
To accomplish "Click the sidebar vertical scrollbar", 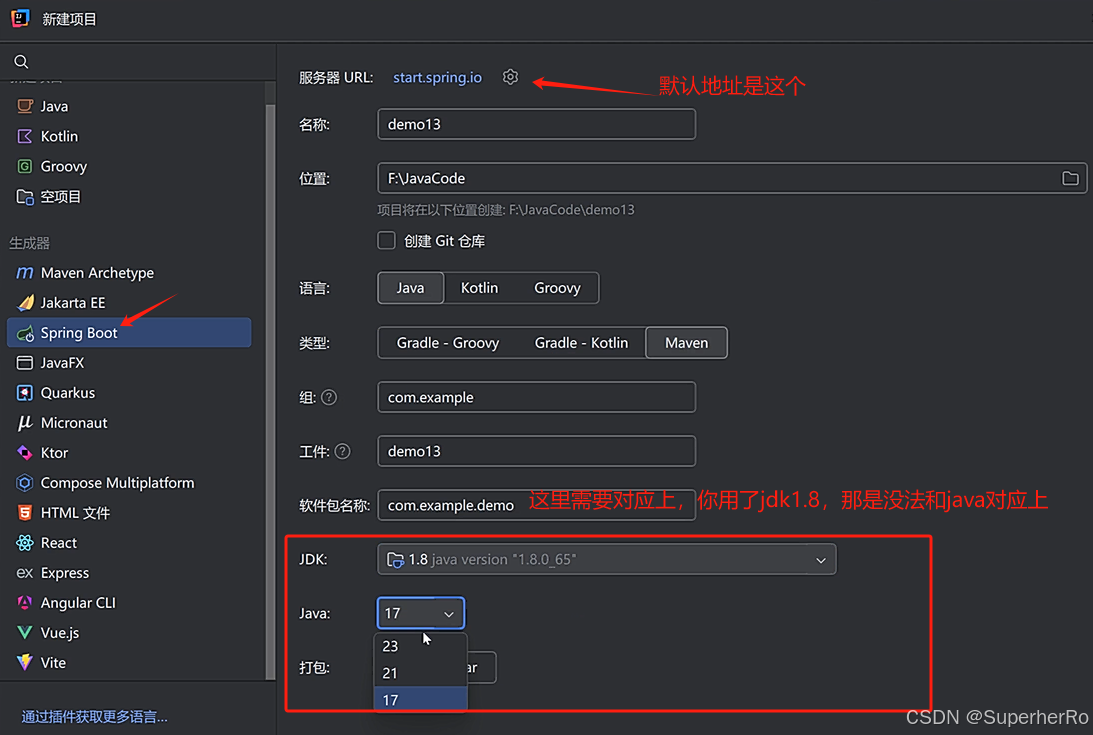I will (270, 391).
